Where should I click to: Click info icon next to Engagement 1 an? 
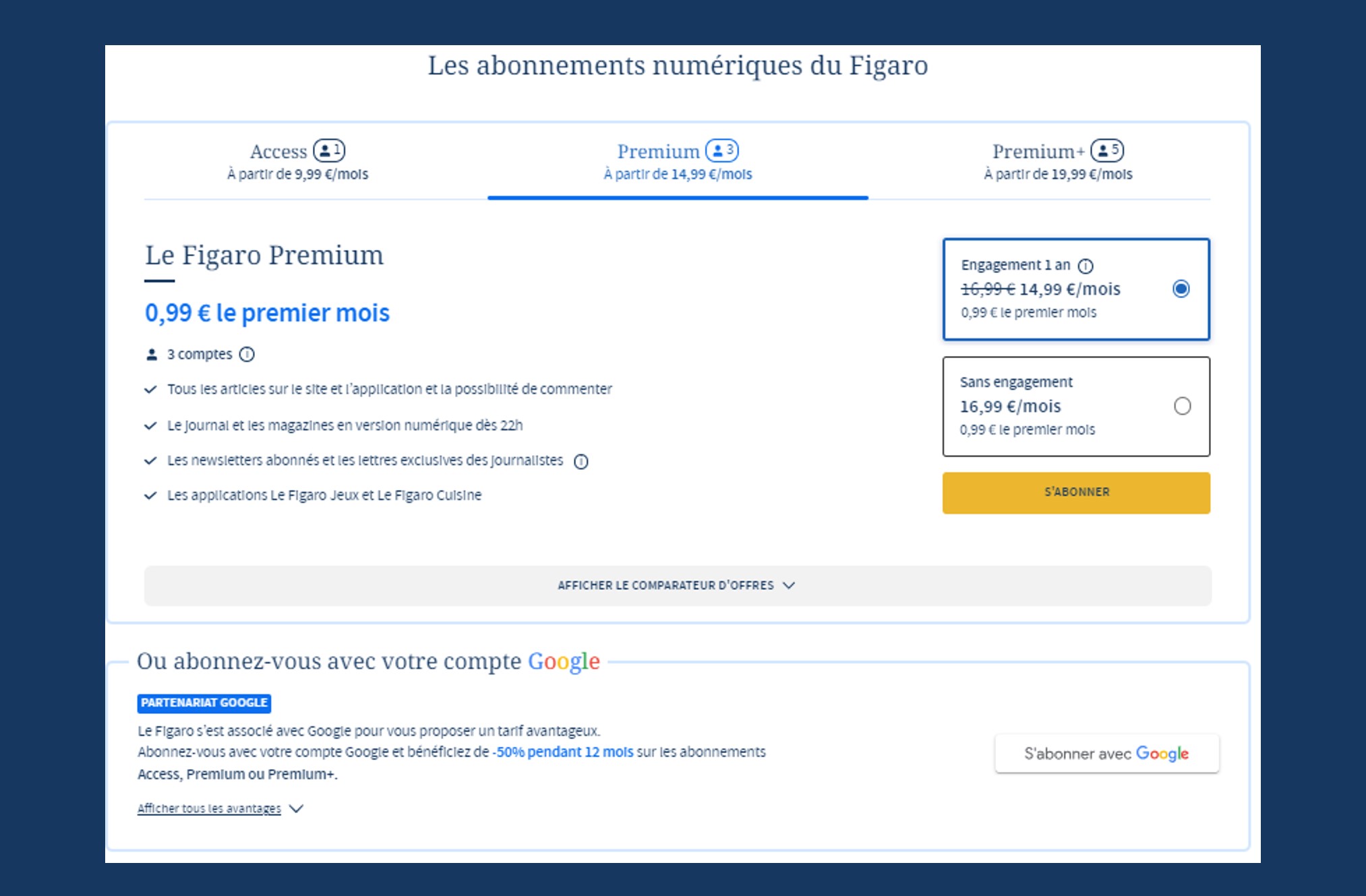click(x=1086, y=266)
